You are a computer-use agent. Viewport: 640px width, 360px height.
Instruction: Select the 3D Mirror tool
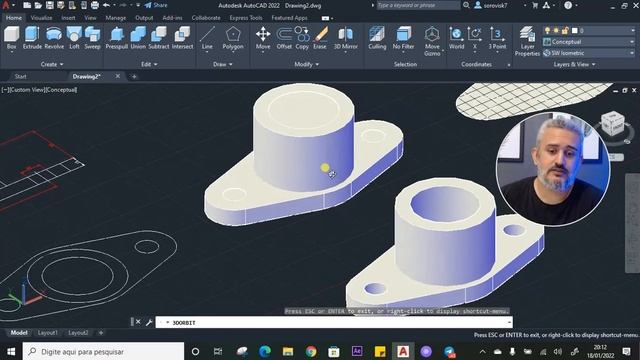[x=346, y=38]
